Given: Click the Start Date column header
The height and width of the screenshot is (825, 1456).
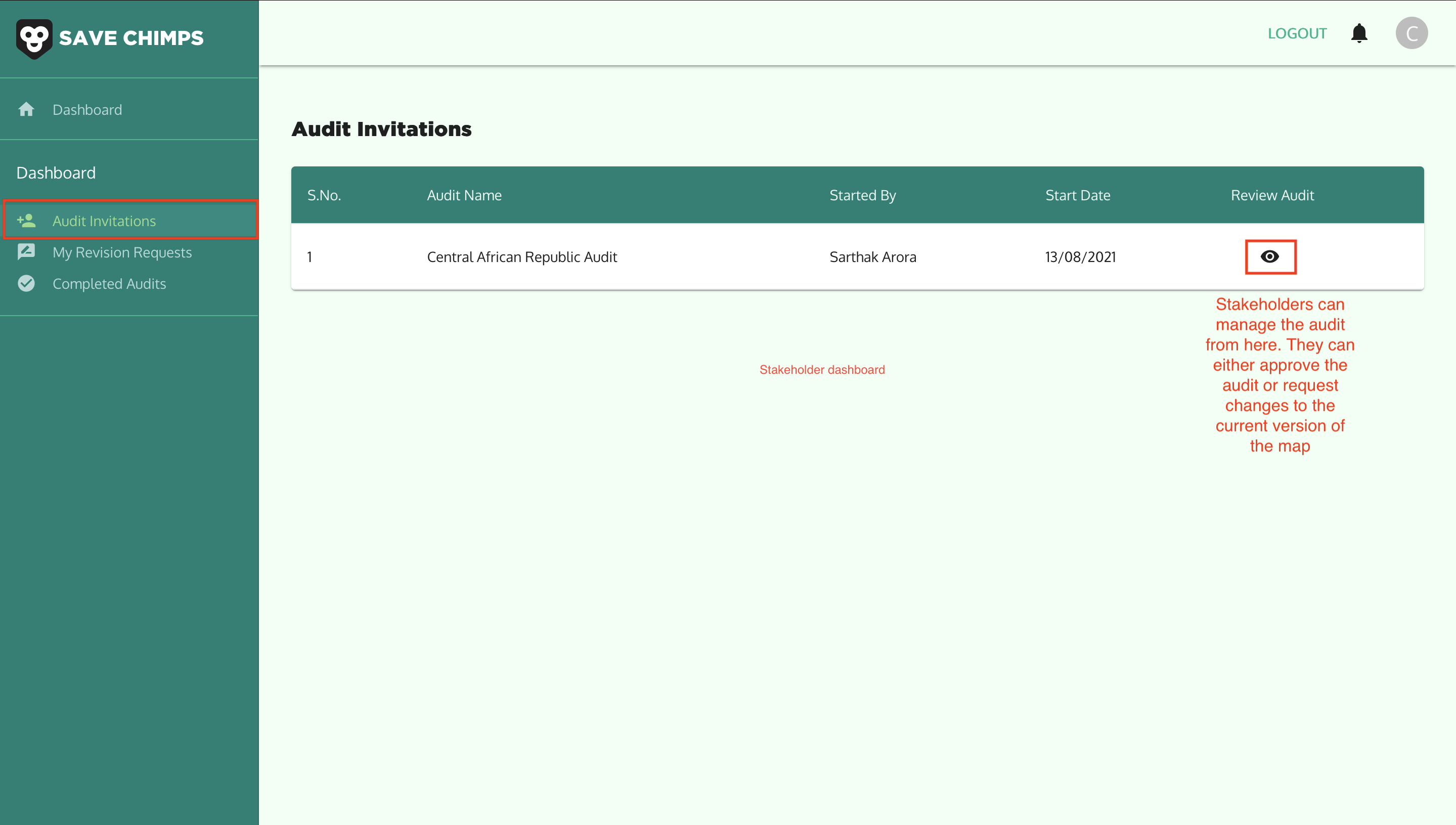Looking at the screenshot, I should point(1077,195).
